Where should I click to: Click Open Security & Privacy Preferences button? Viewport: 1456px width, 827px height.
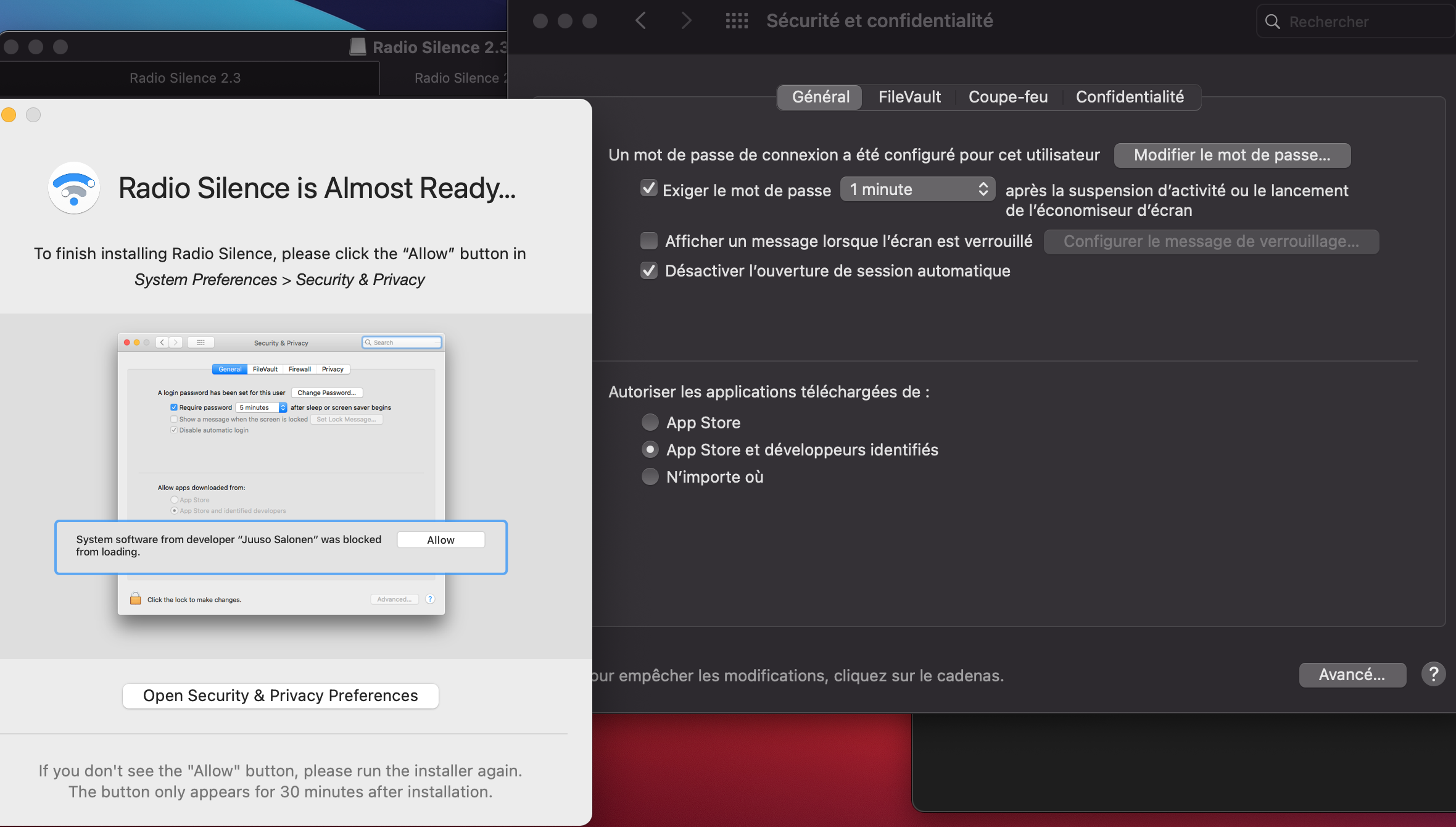coord(280,696)
